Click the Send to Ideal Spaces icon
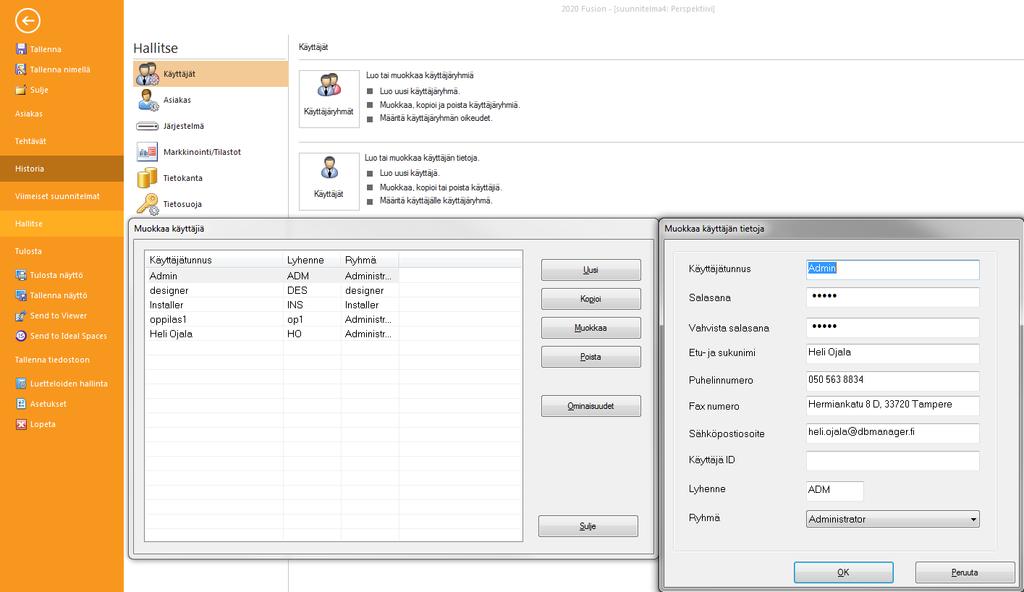 (x=21, y=336)
